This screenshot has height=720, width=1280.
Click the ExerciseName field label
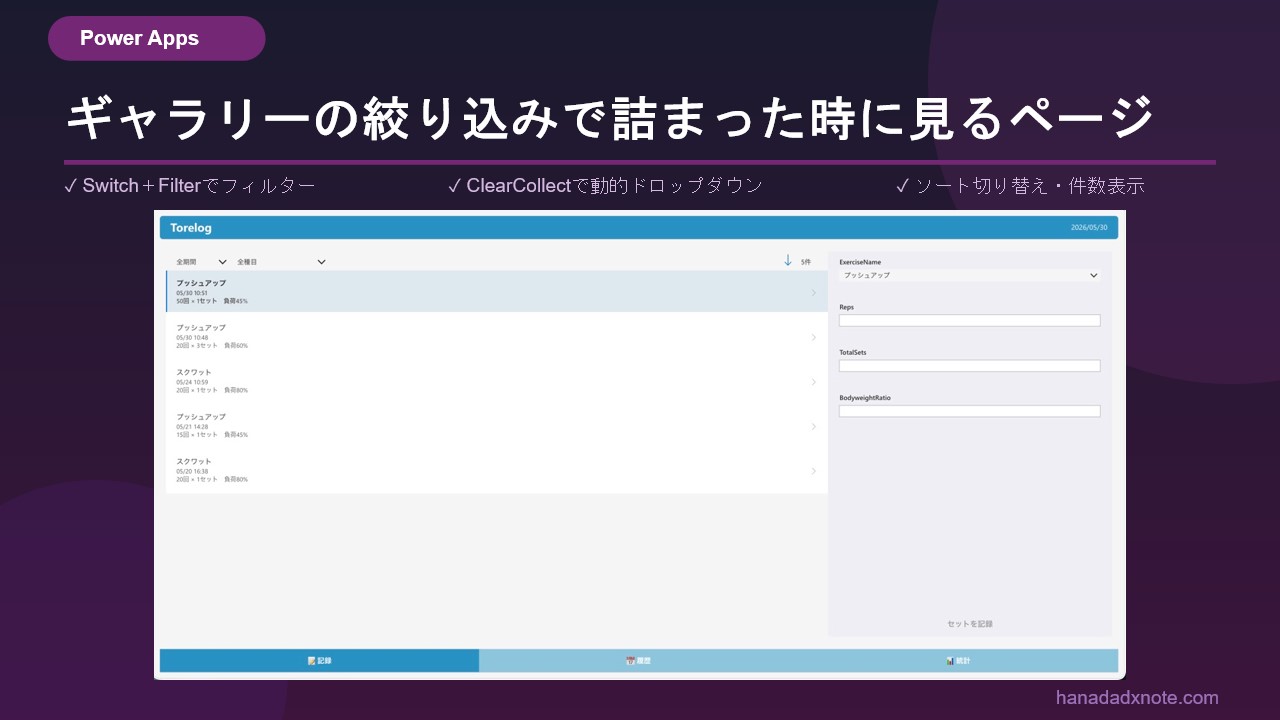click(x=860, y=262)
